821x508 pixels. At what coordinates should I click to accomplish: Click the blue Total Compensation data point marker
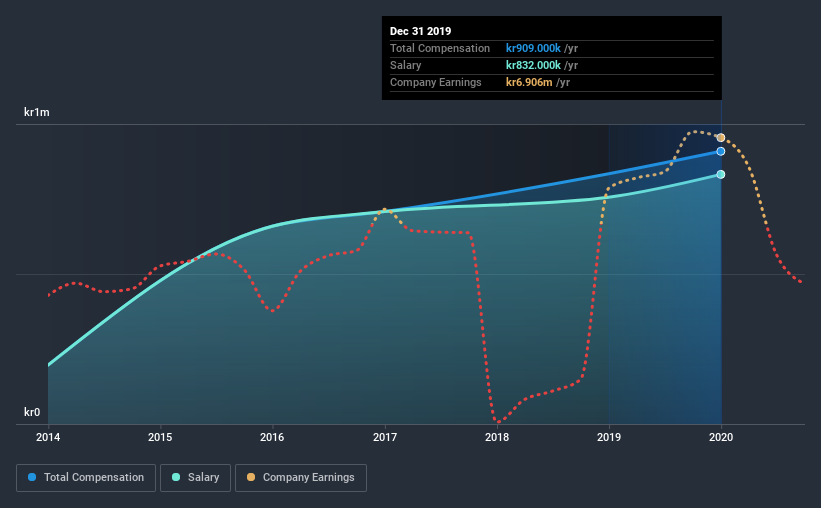pos(720,151)
